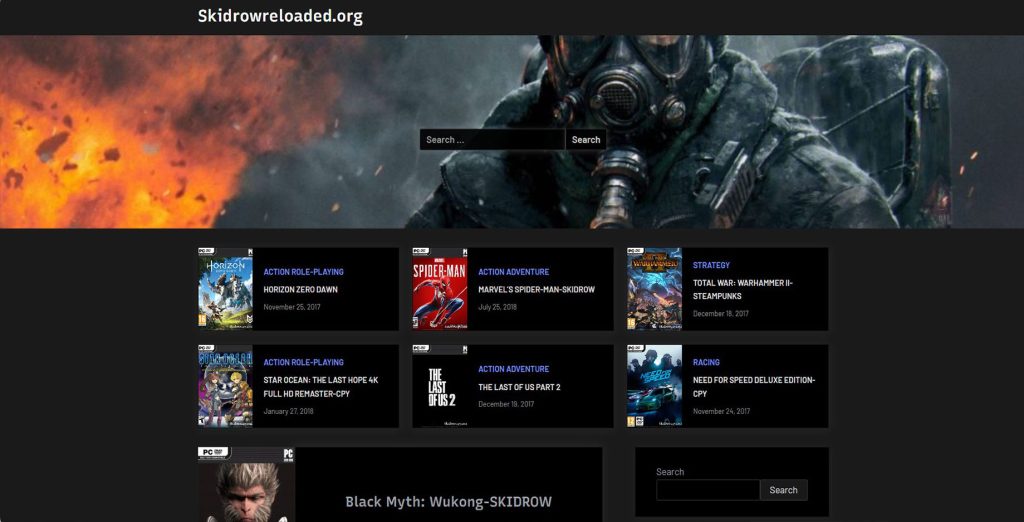Screen dimensions: 1024x522
Task: Click the sidebar Search button
Action: pos(783,490)
